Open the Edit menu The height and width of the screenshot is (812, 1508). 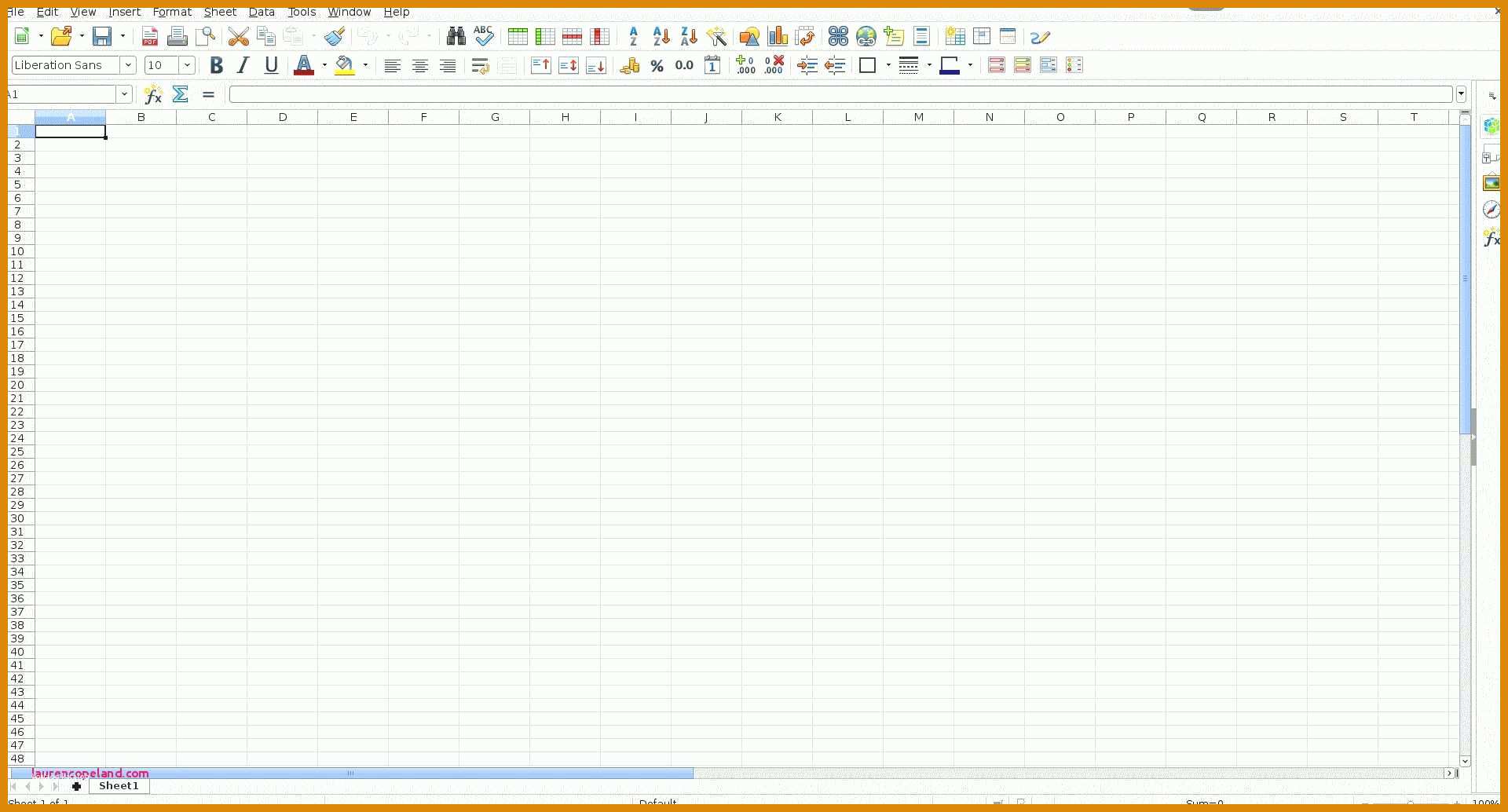(47, 12)
